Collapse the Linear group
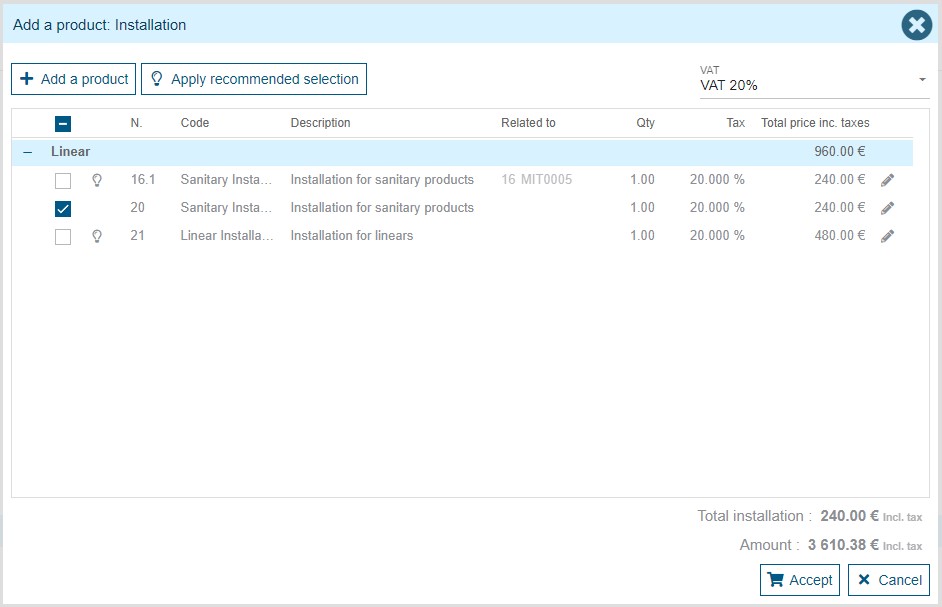The height and width of the screenshot is (607, 942). pyautogui.click(x=27, y=152)
